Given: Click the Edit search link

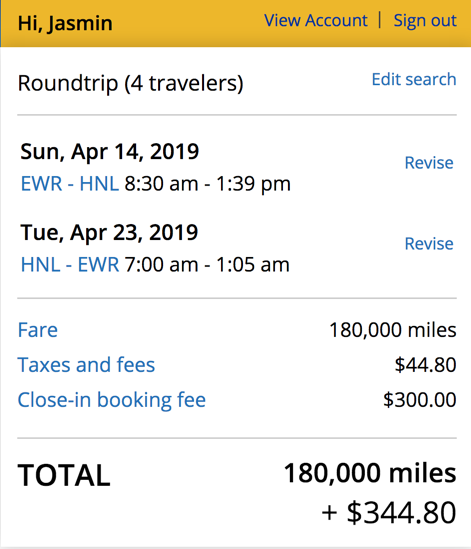Looking at the screenshot, I should tap(414, 79).
